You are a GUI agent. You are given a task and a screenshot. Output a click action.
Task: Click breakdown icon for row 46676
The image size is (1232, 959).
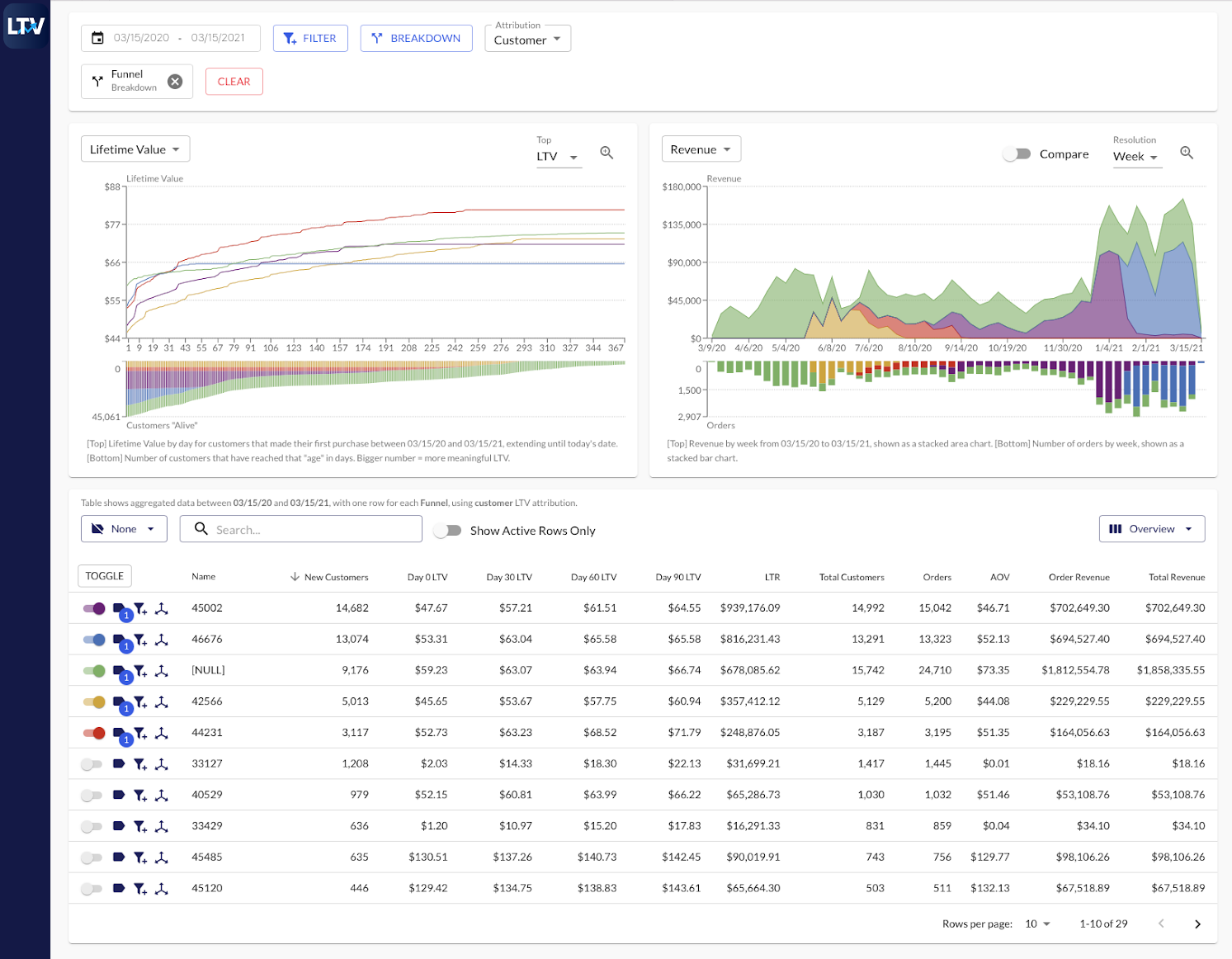[x=162, y=640]
